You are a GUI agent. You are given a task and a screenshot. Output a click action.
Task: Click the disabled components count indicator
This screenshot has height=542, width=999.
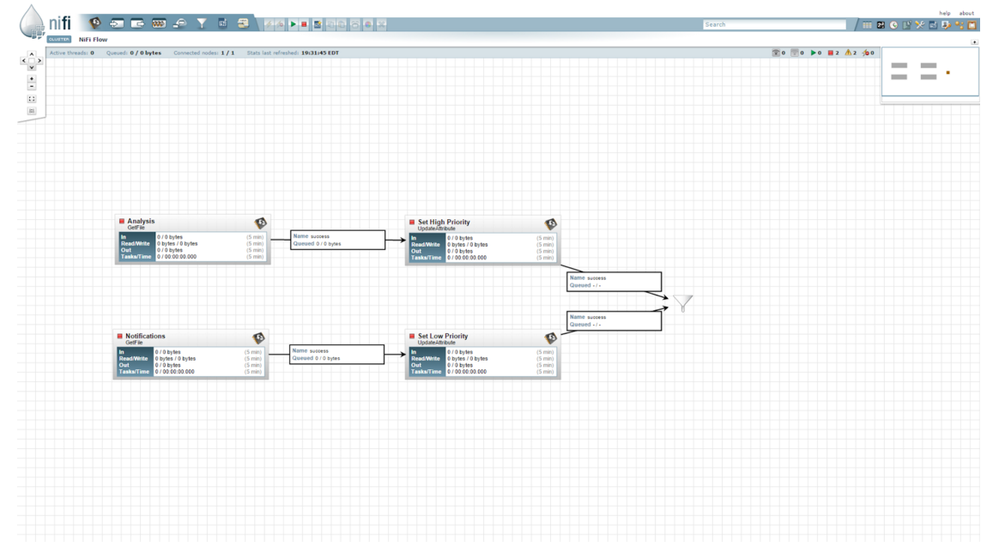[868, 53]
